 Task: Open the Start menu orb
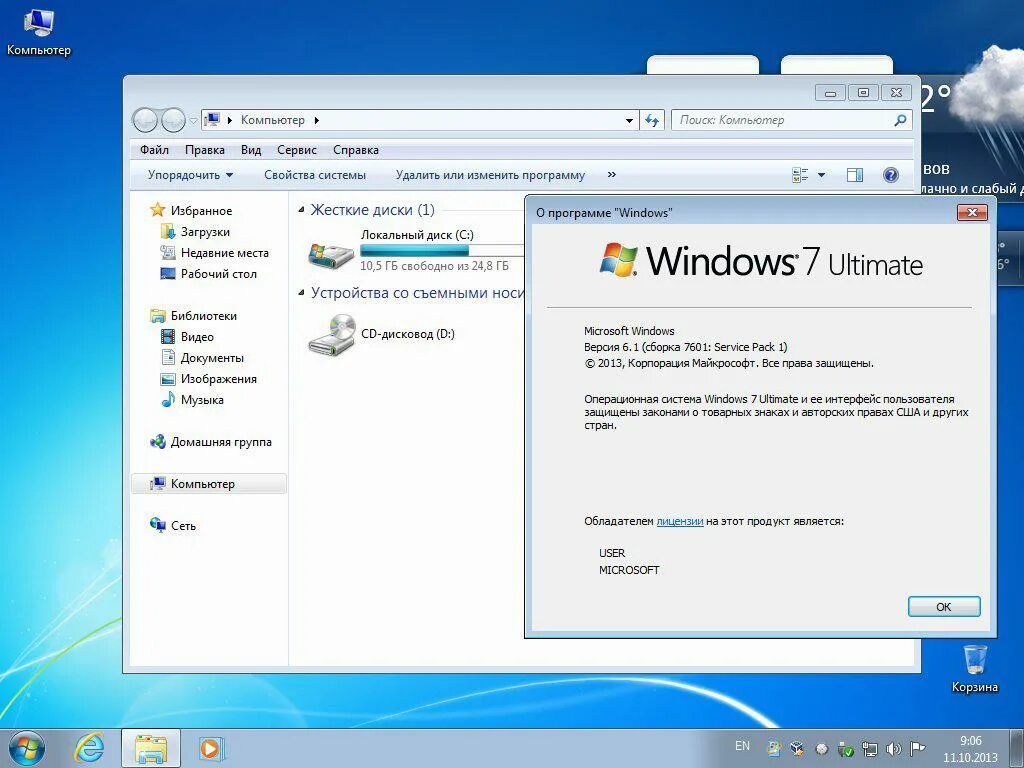click(x=27, y=748)
